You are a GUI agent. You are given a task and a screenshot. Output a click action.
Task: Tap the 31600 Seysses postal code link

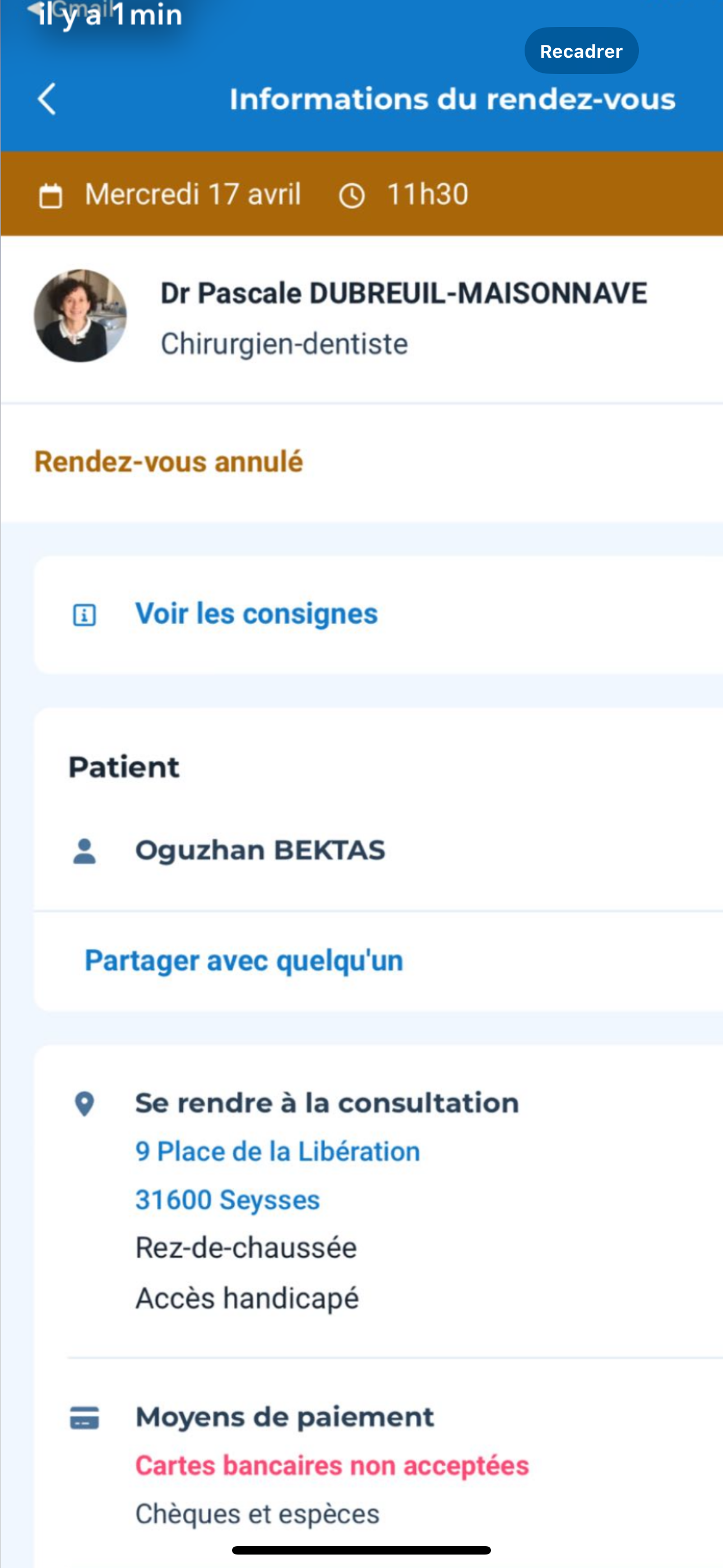point(227,1200)
